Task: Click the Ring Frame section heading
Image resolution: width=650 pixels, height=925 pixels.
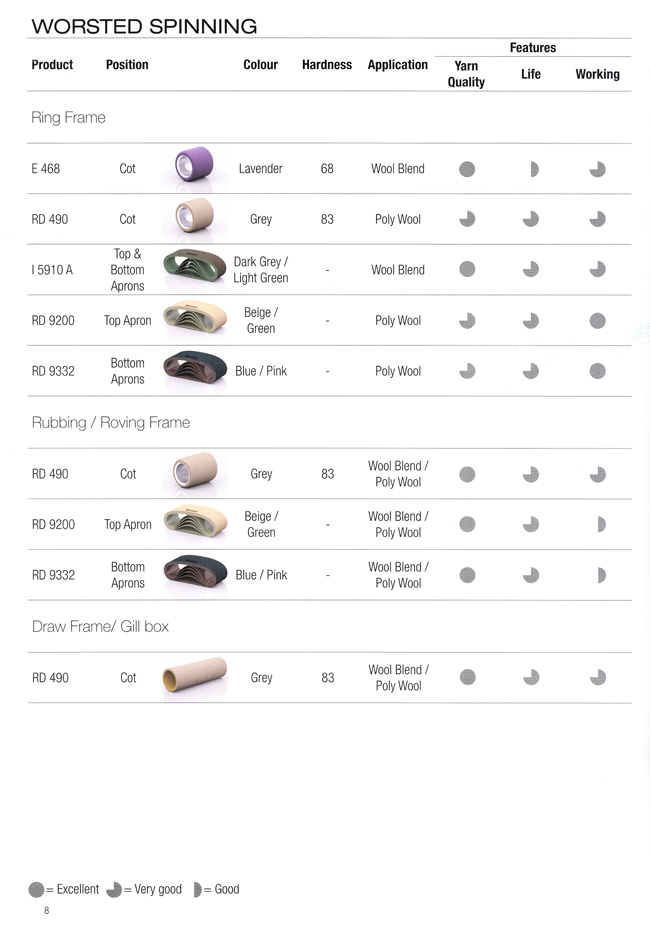Action: (x=68, y=117)
